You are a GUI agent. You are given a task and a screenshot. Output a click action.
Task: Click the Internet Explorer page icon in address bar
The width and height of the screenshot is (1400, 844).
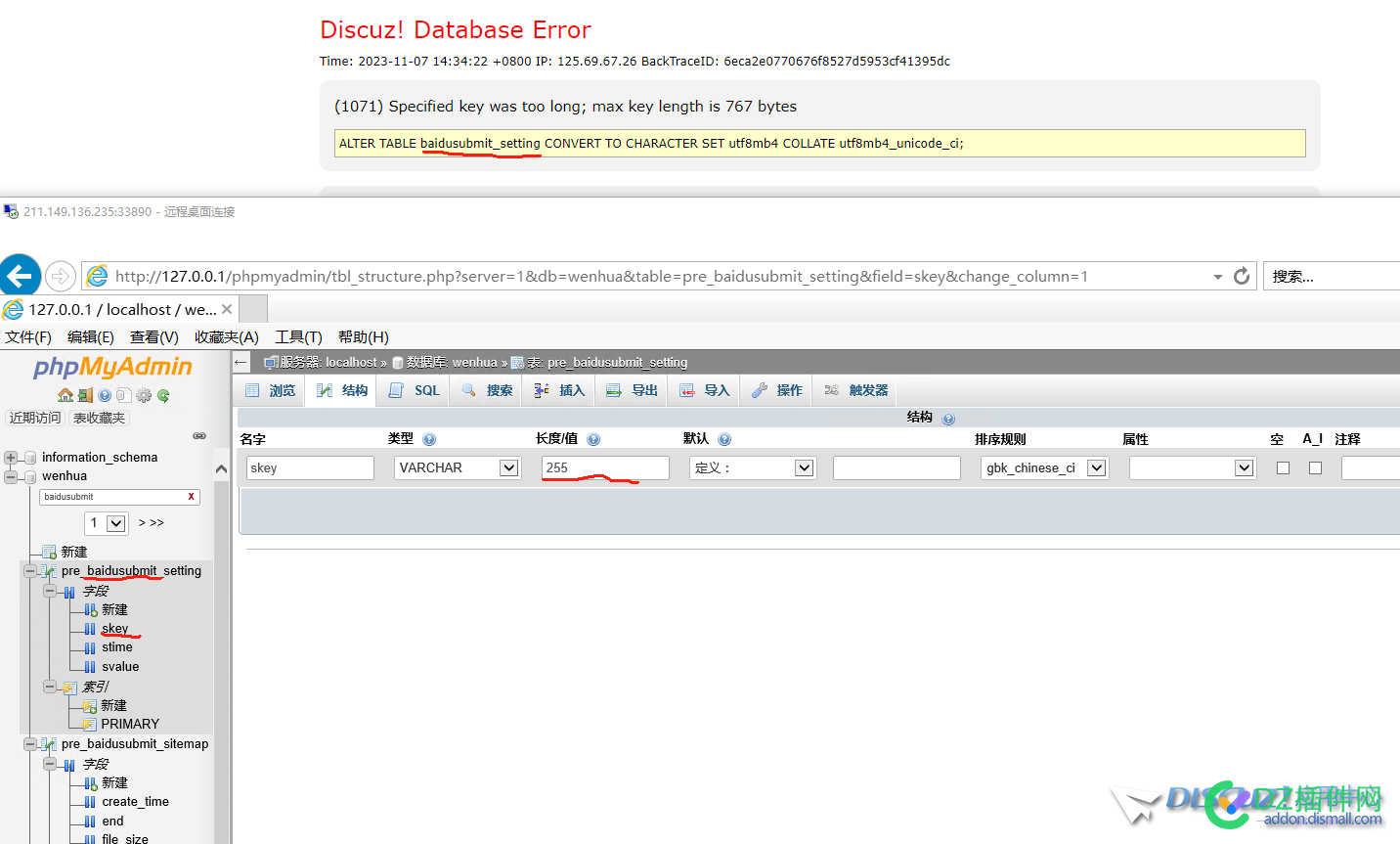[x=98, y=277]
